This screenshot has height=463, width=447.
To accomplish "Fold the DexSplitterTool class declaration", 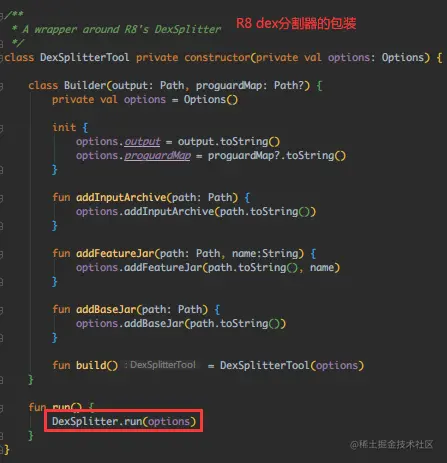I will [x=2, y=58].
